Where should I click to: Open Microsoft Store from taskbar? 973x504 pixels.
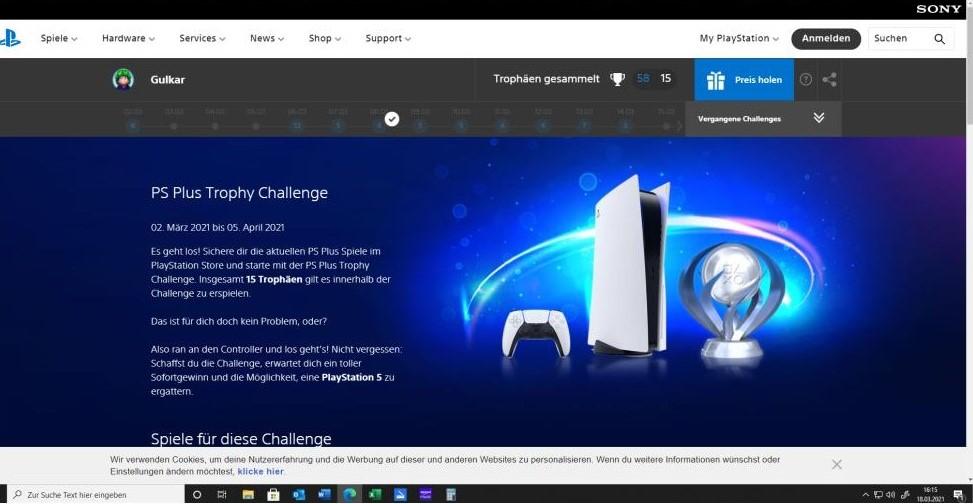point(273,495)
